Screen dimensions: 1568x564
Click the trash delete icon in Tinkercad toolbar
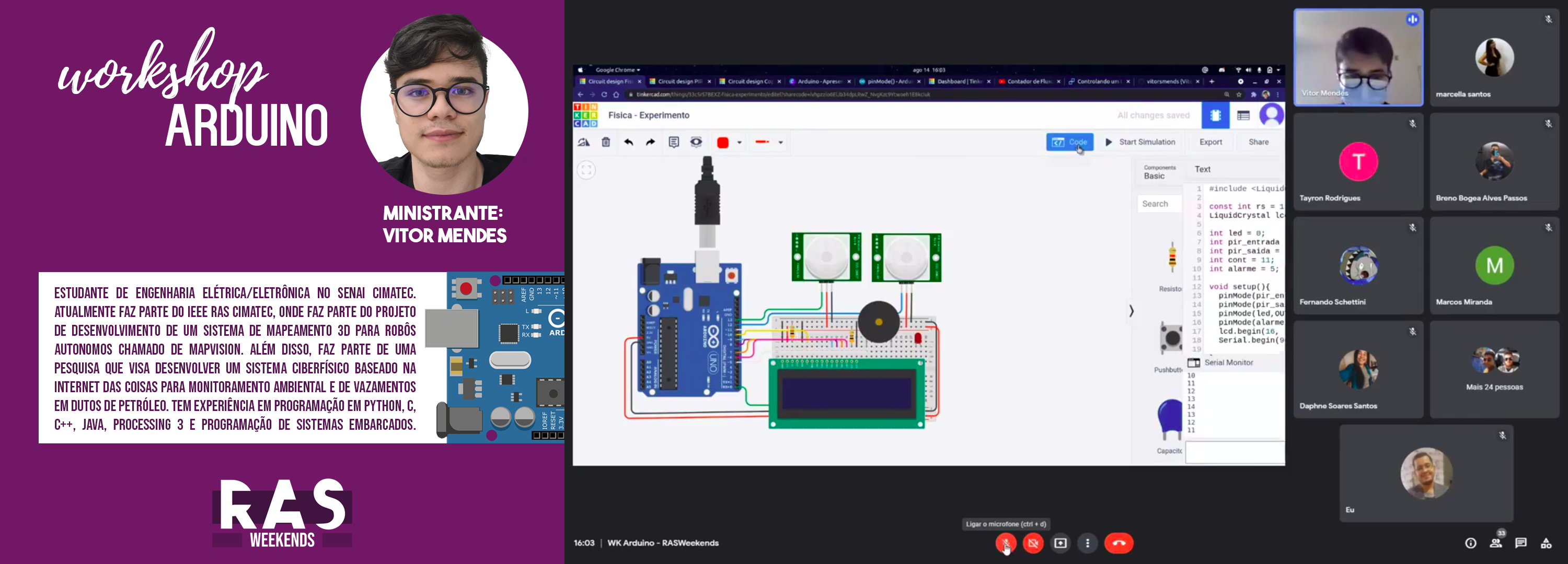(606, 143)
